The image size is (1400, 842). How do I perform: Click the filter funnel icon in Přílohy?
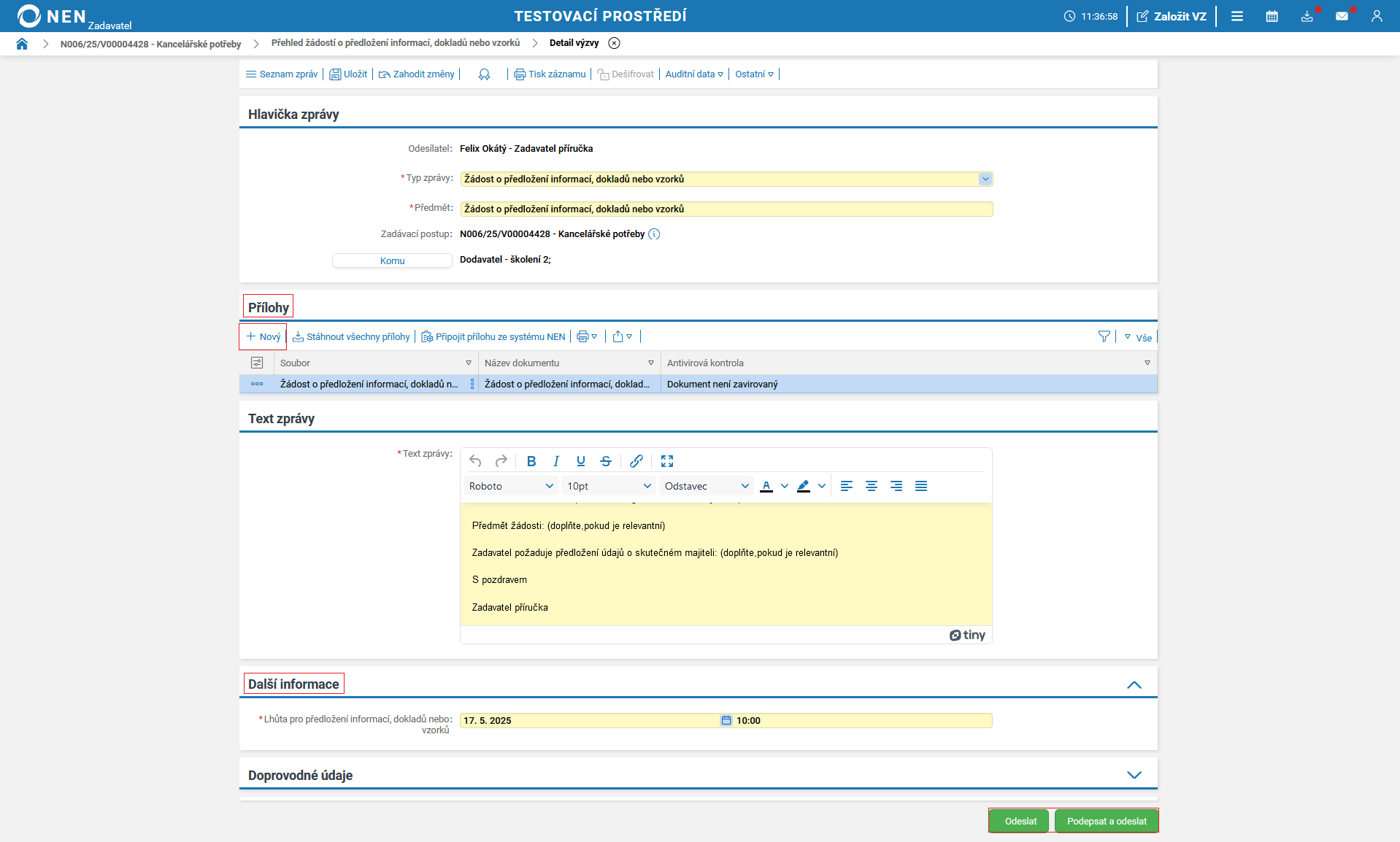[1104, 336]
